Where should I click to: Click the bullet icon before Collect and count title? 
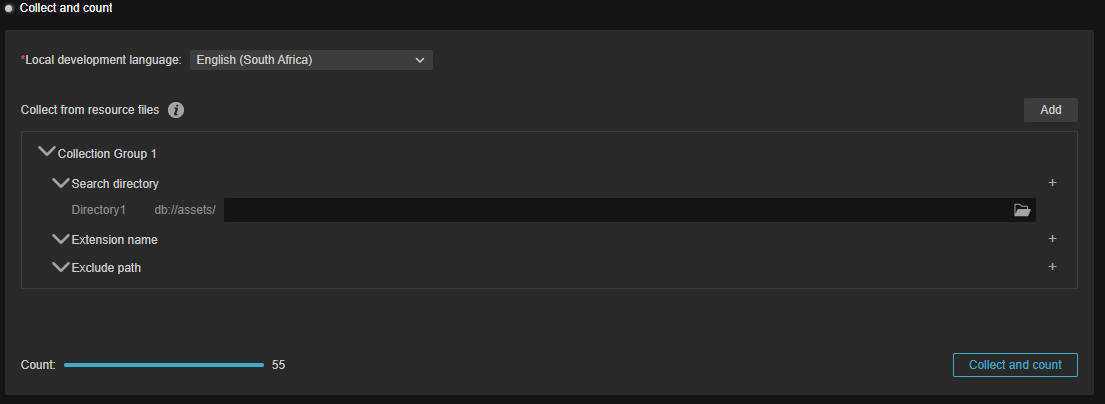[x=9, y=8]
